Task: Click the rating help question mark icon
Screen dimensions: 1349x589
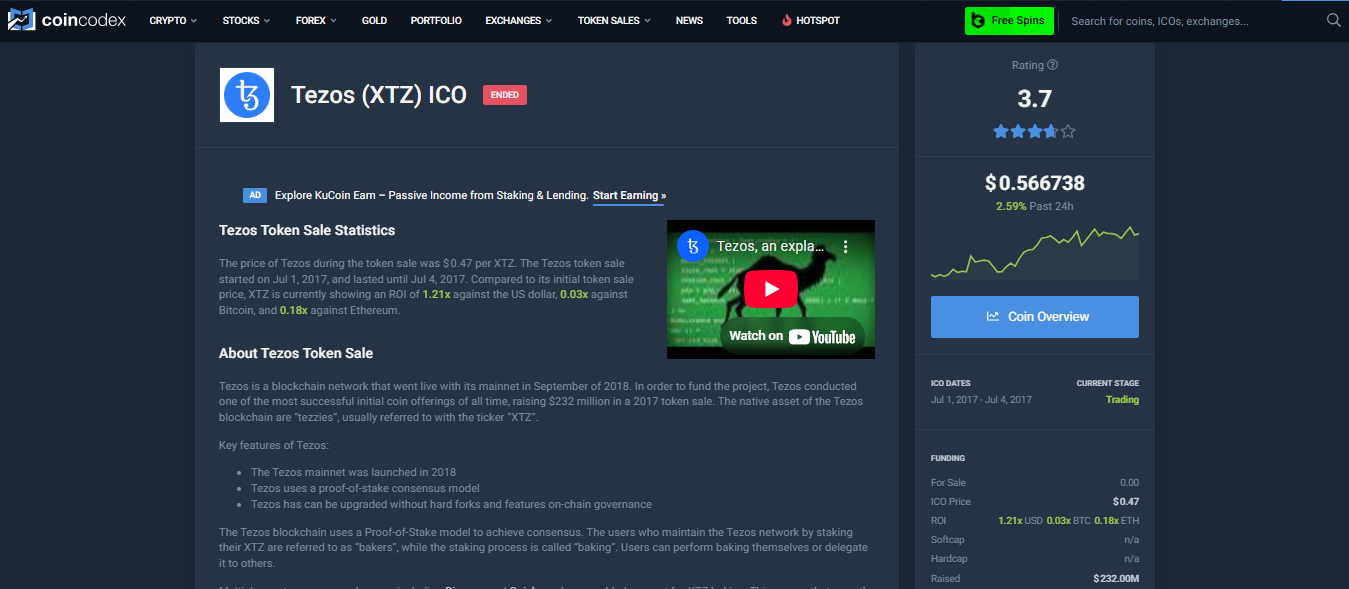Action: click(1052, 65)
